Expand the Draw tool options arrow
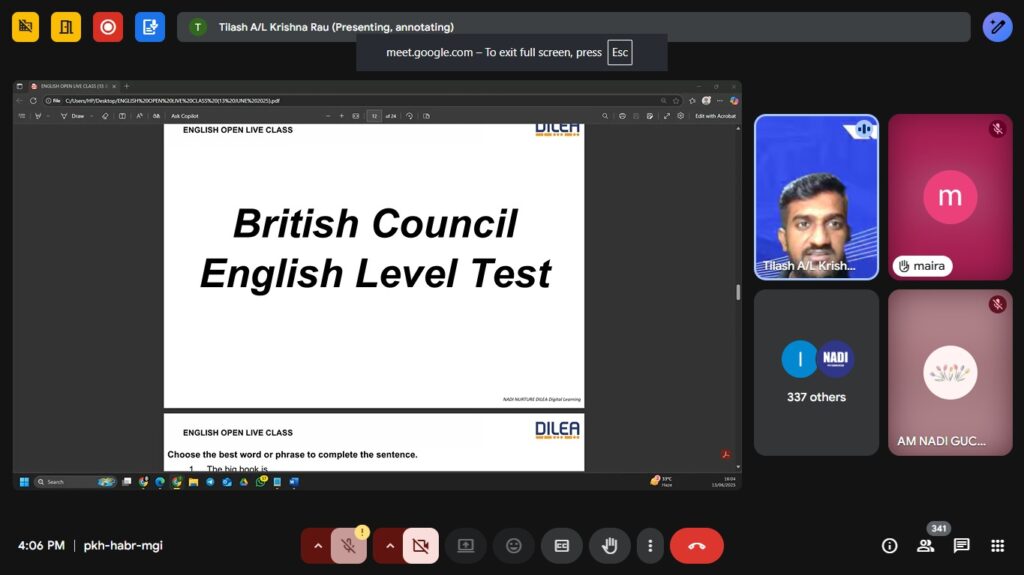Image resolution: width=1024 pixels, height=575 pixels. pos(91,116)
